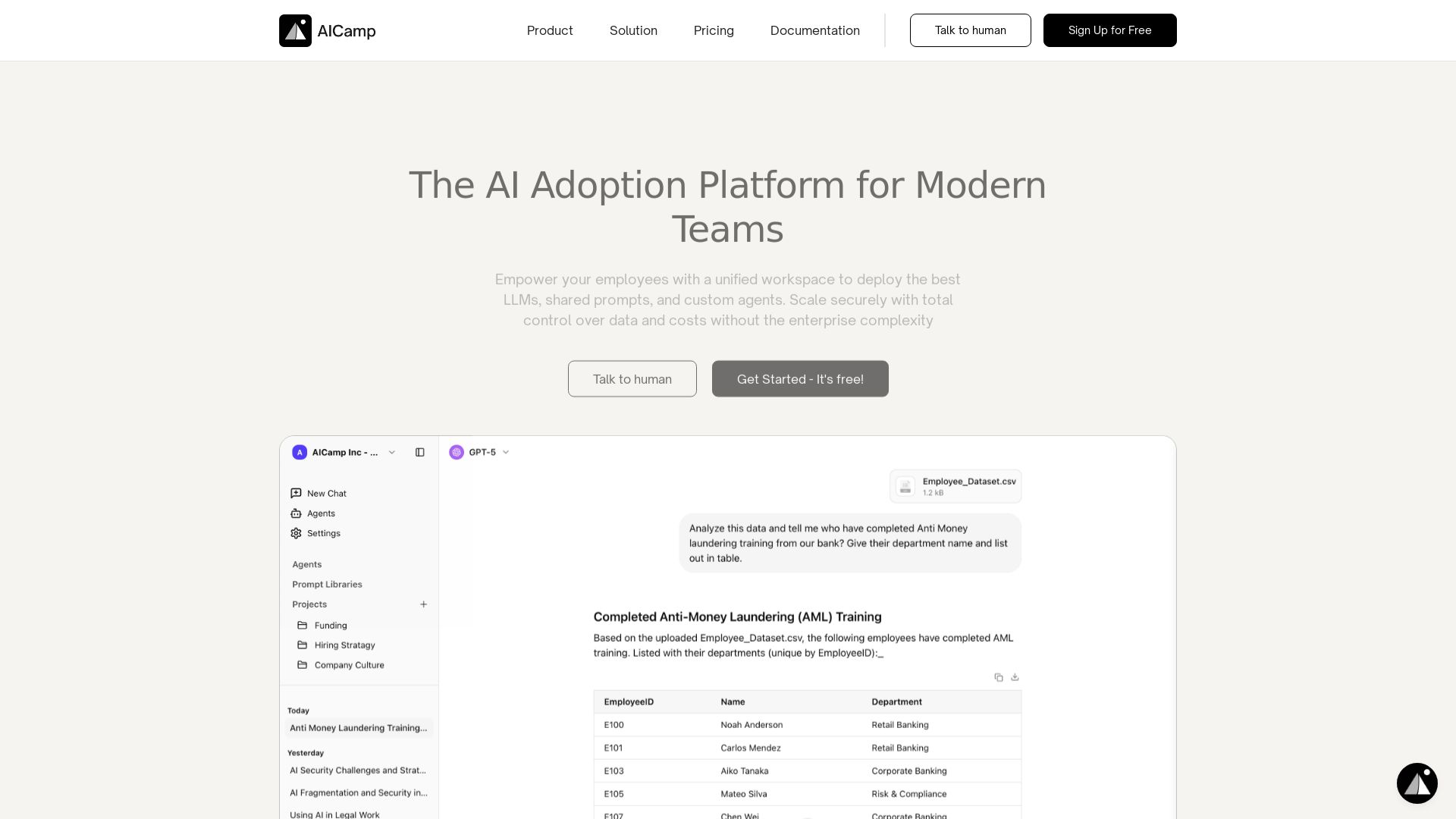Open AI Security Challenges and Strat... chat
This screenshot has width=1456, height=819.
tap(359, 770)
